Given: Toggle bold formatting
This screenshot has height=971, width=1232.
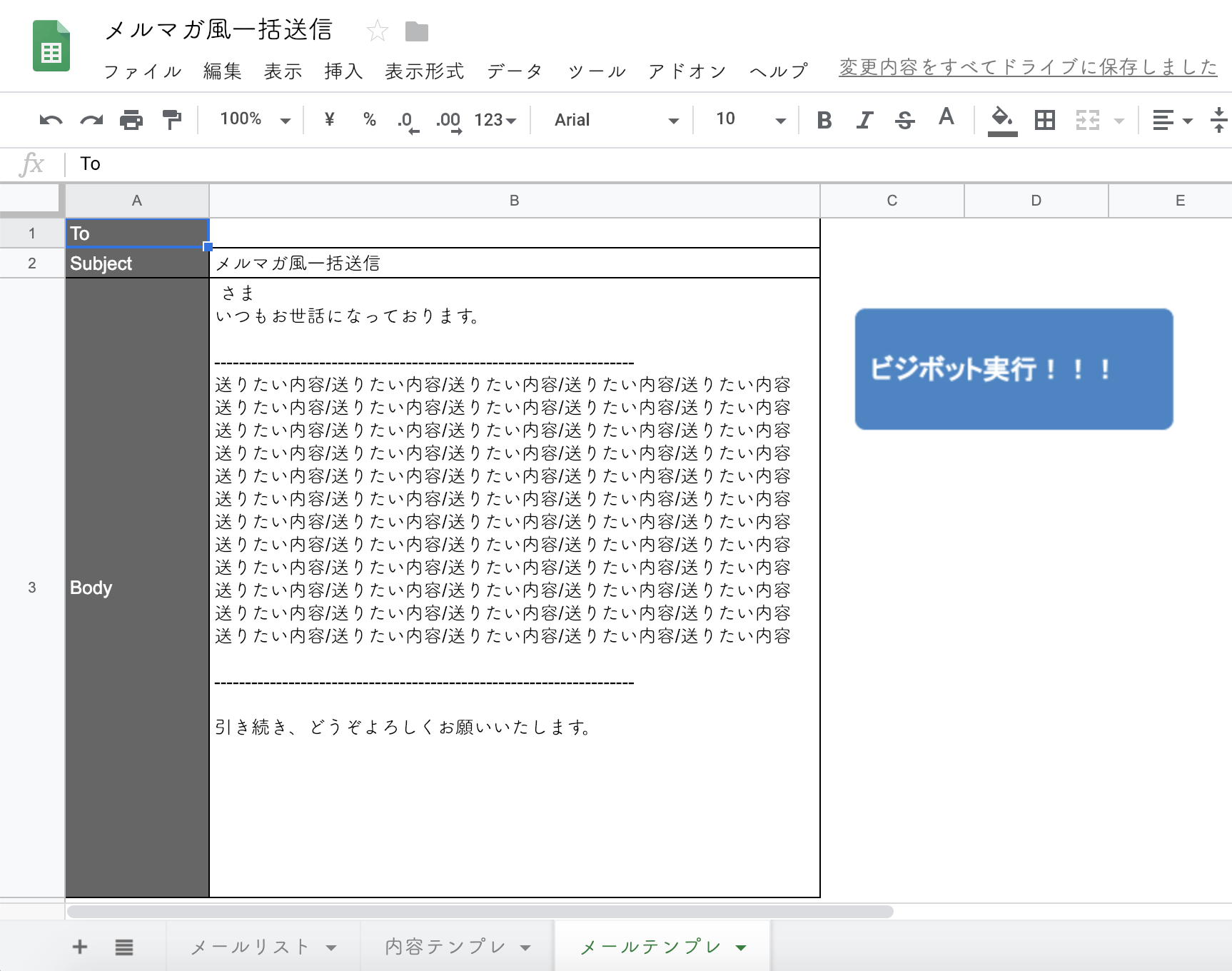Looking at the screenshot, I should point(824,120).
